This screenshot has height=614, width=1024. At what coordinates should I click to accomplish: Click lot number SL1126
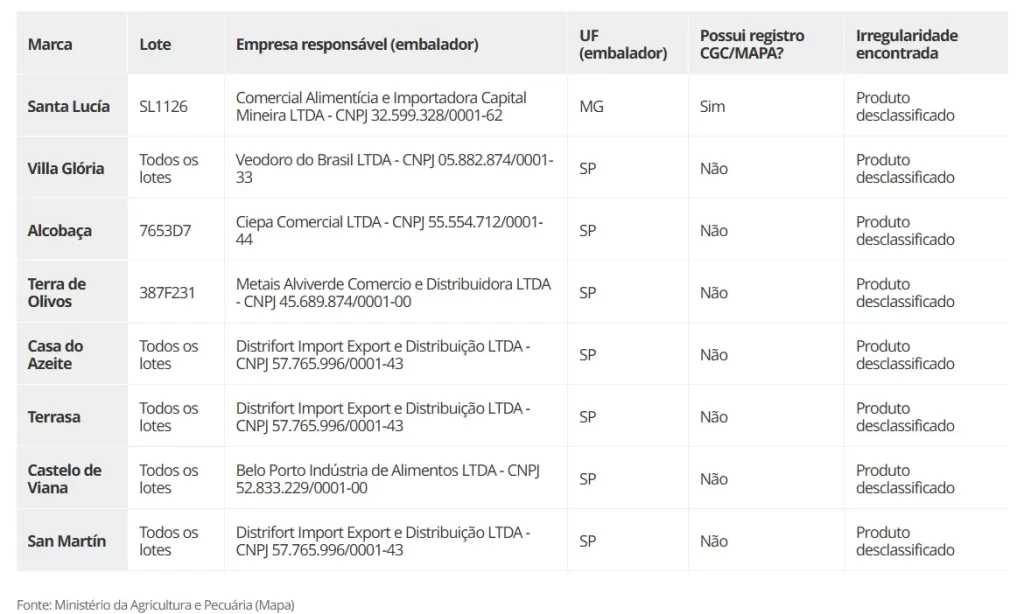[x=164, y=106]
